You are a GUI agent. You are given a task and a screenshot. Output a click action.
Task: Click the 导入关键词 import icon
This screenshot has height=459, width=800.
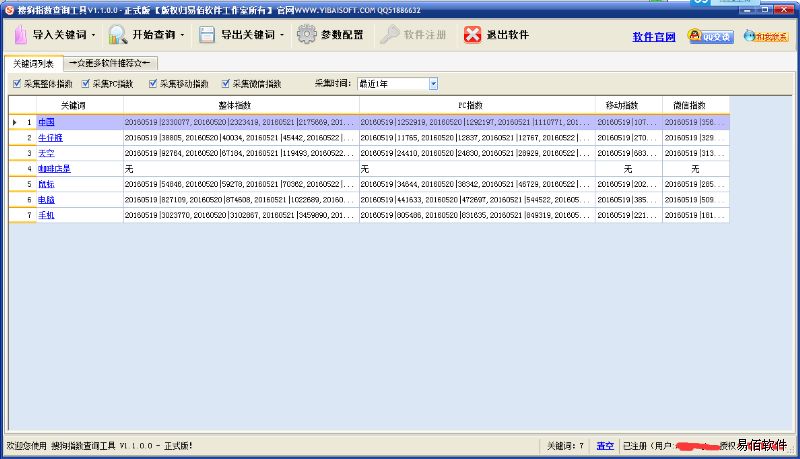point(21,35)
